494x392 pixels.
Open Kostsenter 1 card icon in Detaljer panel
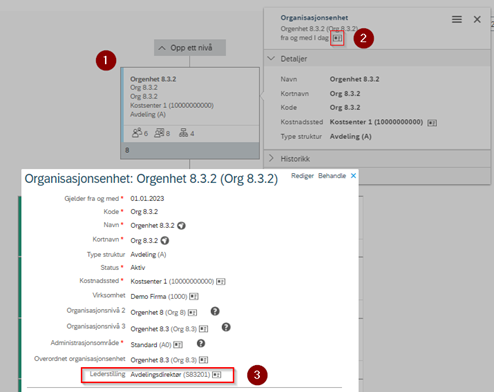(x=432, y=123)
